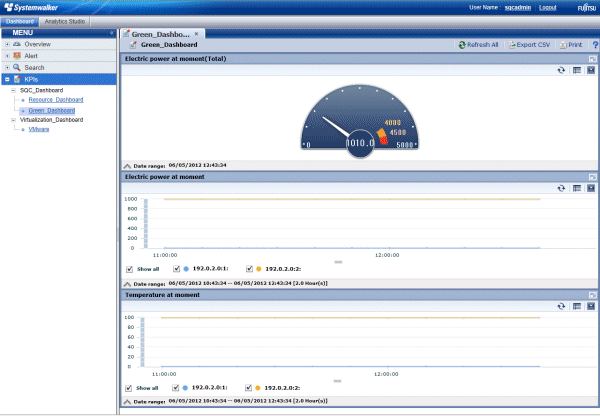600x416 pixels.
Task: Maximize the Temperature at moment panel
Action: click(x=592, y=295)
